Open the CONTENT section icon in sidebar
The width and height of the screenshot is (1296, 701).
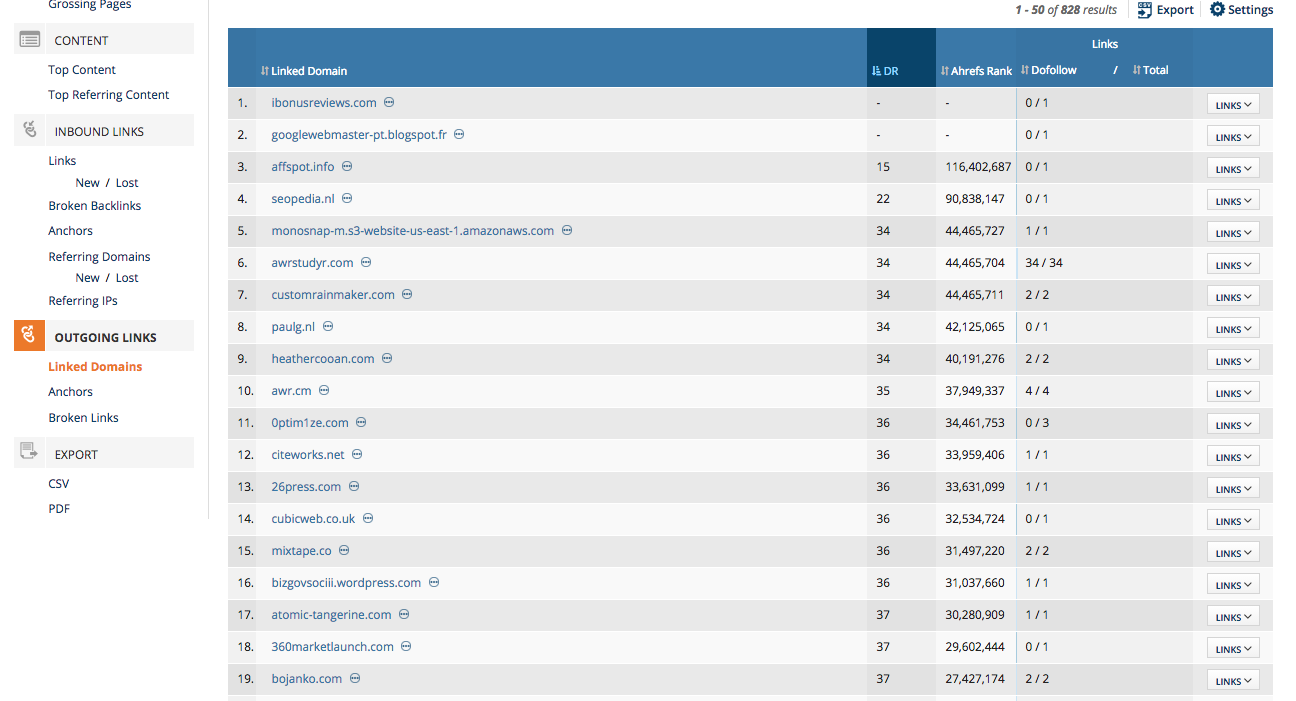coord(29,38)
